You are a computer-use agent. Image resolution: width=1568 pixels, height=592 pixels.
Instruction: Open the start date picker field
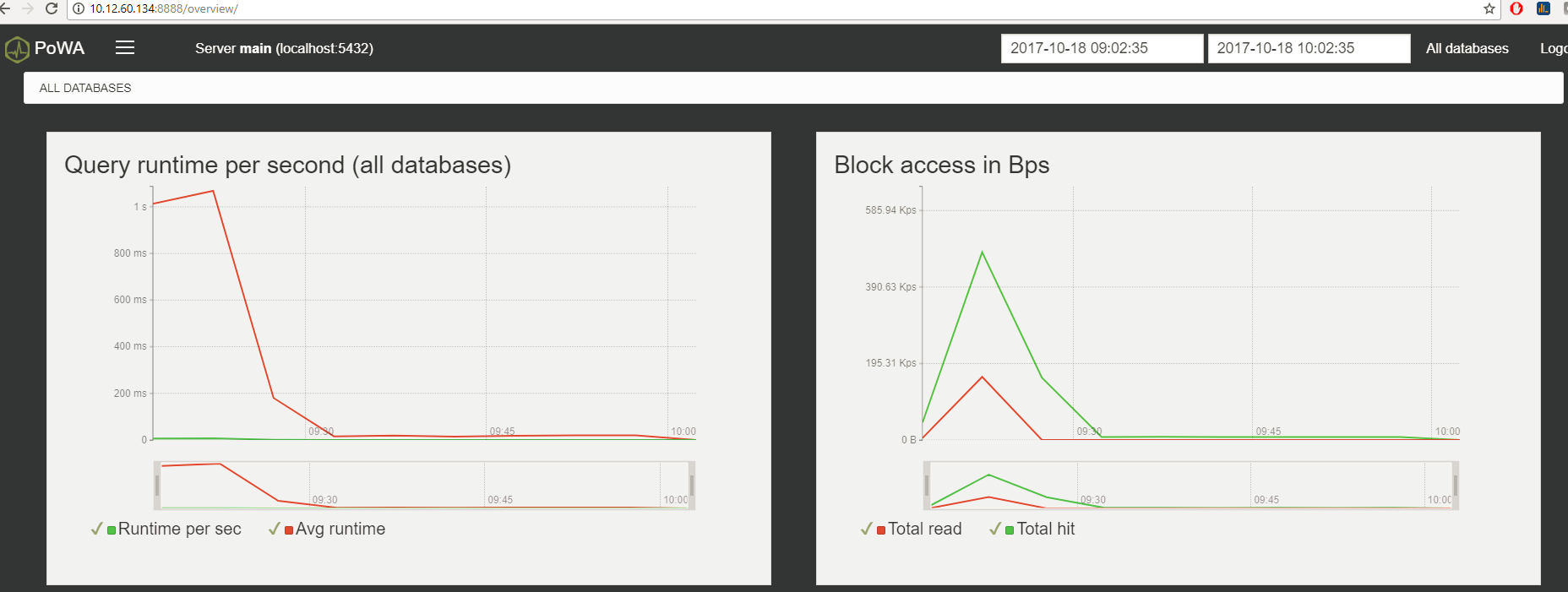coord(1102,48)
